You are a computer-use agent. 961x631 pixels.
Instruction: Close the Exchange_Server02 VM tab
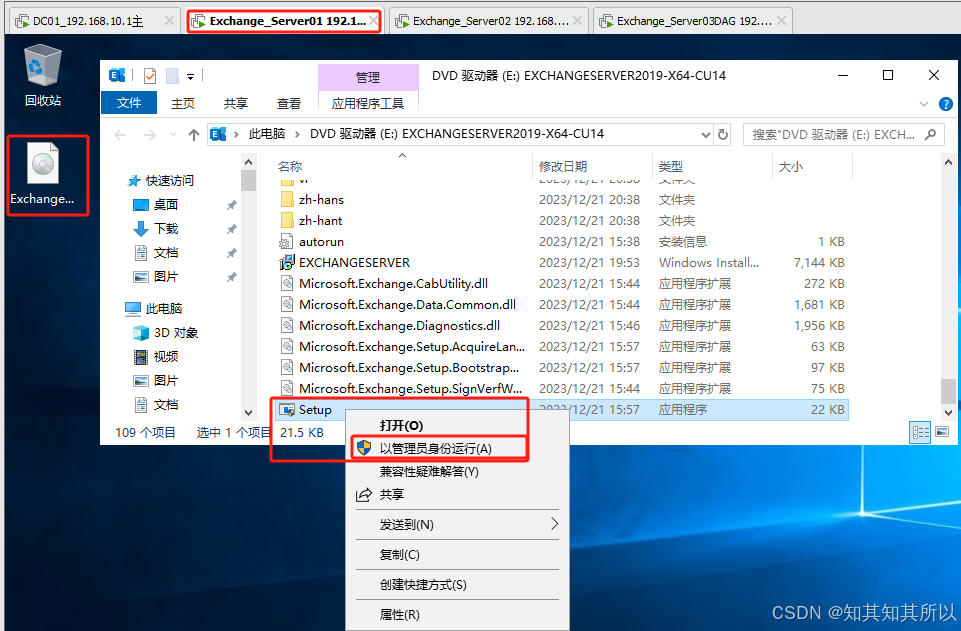(x=577, y=21)
